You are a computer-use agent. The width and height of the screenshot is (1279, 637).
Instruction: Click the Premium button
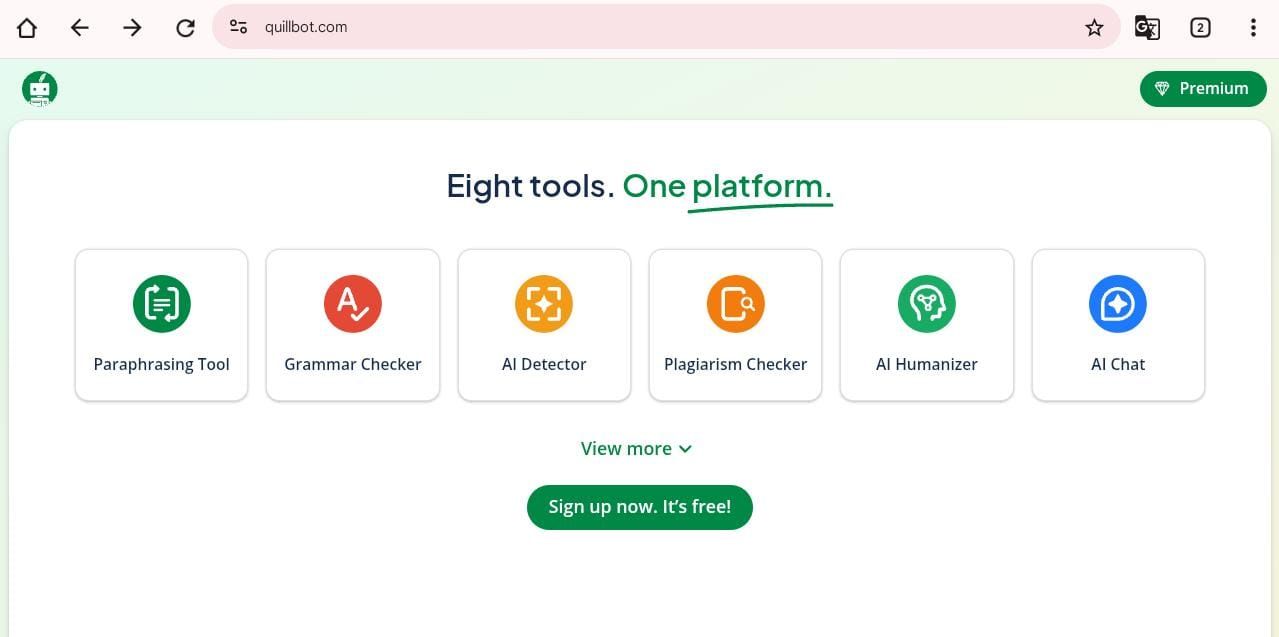pos(1202,88)
